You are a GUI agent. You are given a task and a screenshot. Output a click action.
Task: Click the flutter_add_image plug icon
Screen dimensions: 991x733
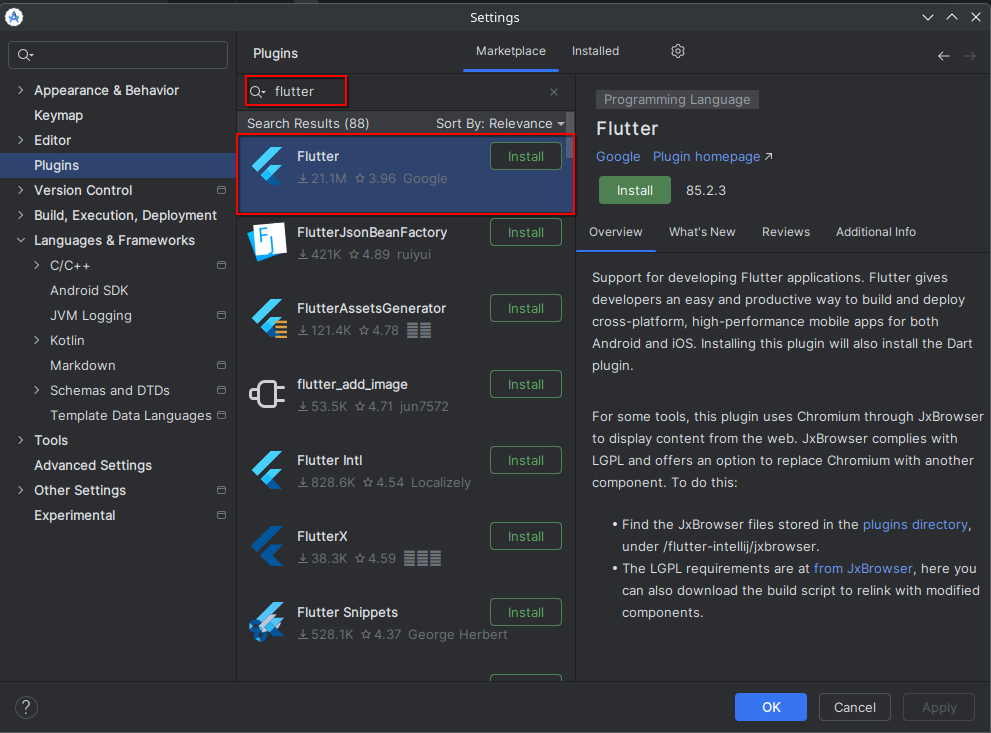(267, 394)
